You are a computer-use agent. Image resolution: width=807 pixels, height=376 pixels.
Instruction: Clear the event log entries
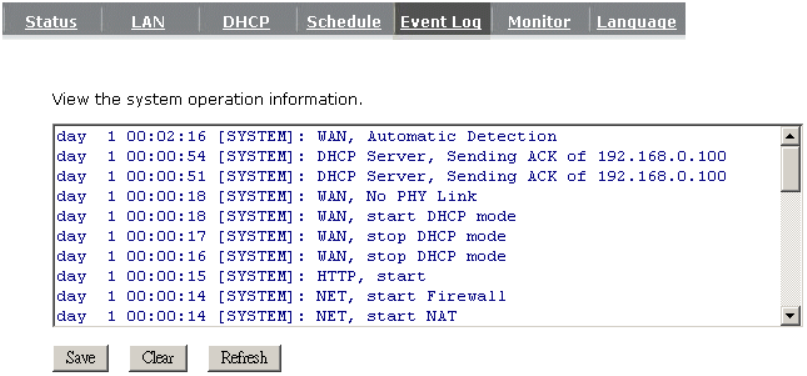click(157, 357)
